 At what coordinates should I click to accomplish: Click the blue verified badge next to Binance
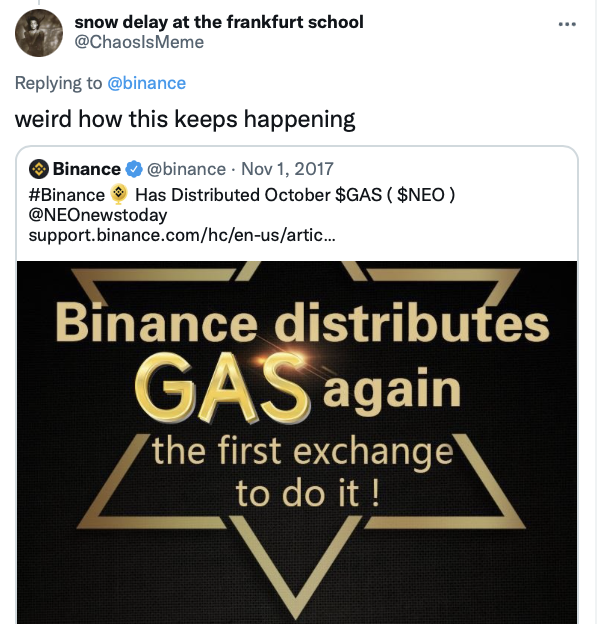click(134, 169)
